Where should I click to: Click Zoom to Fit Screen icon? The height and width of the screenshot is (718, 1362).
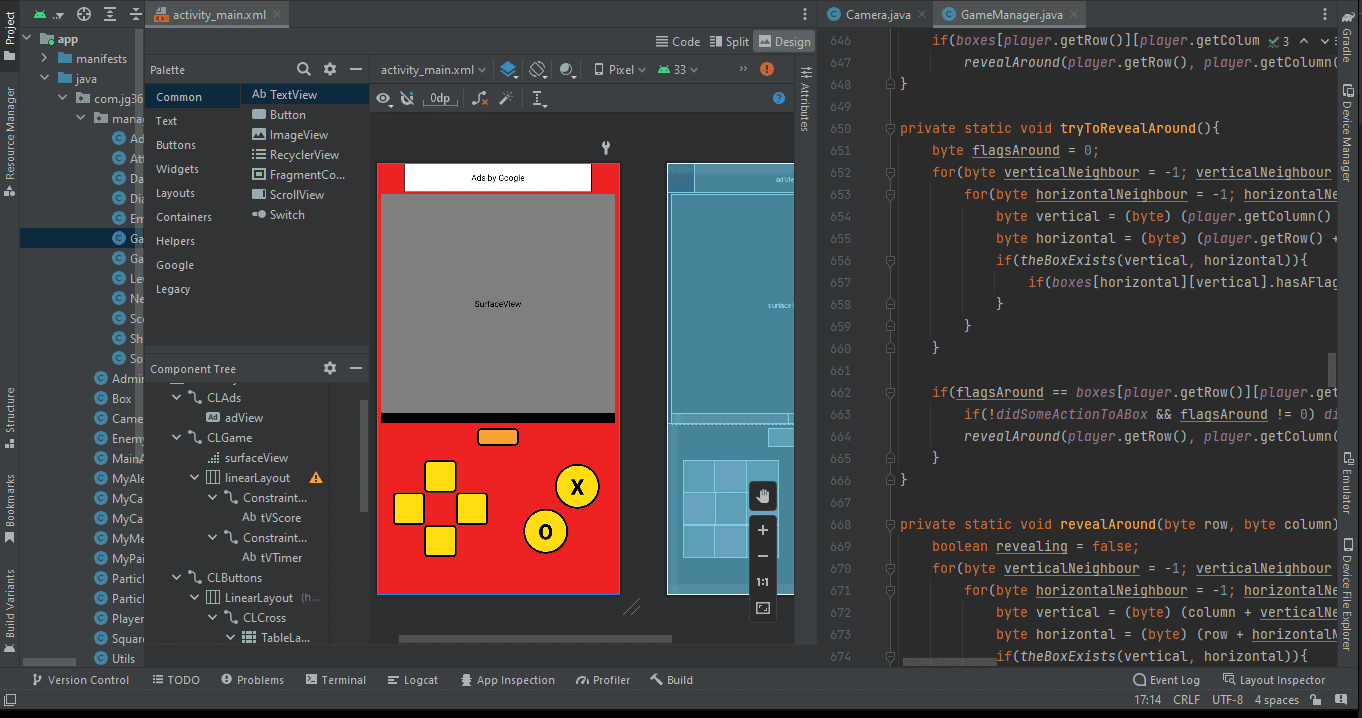click(x=763, y=608)
